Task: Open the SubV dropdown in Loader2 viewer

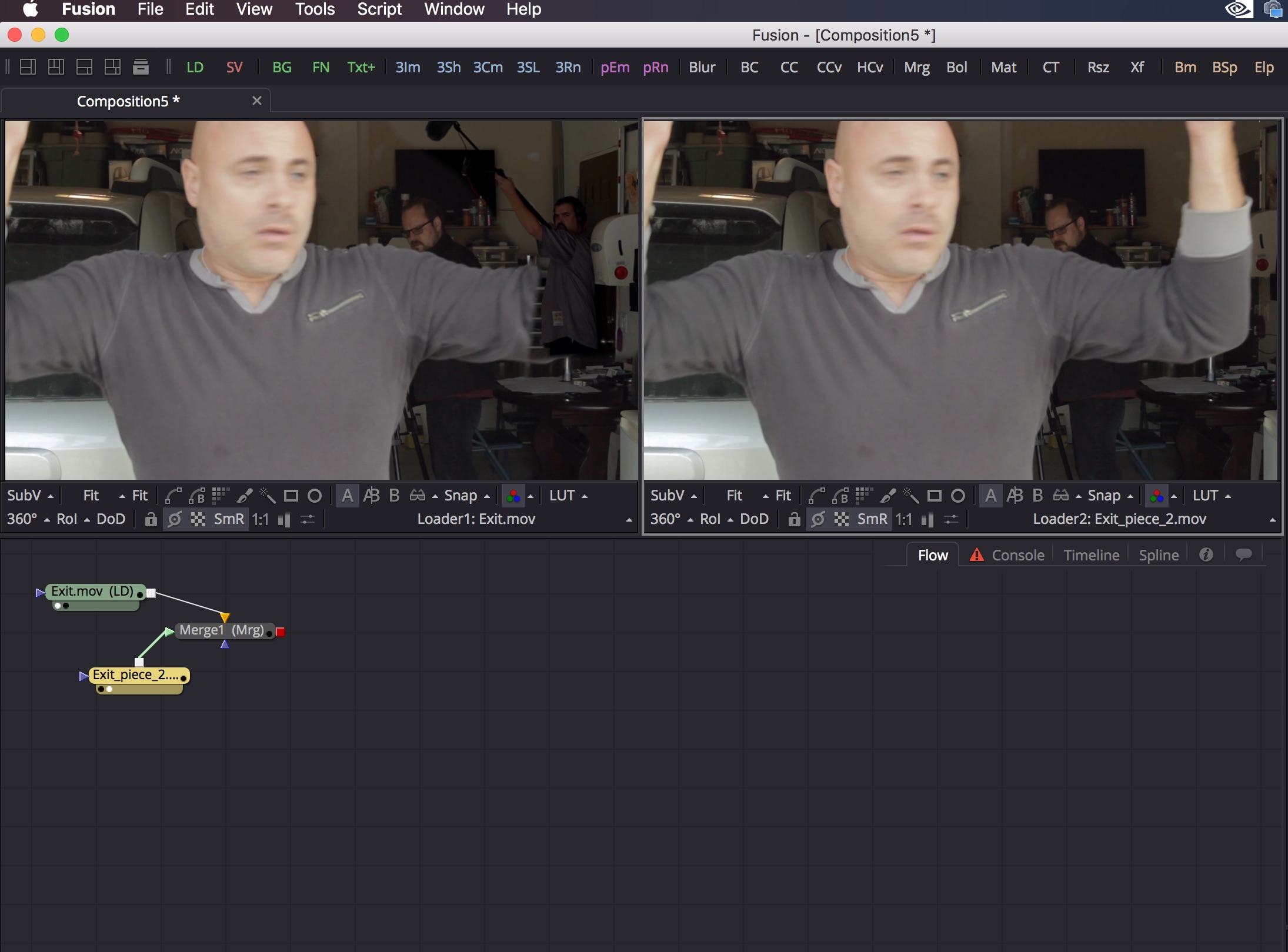Action: click(x=673, y=496)
